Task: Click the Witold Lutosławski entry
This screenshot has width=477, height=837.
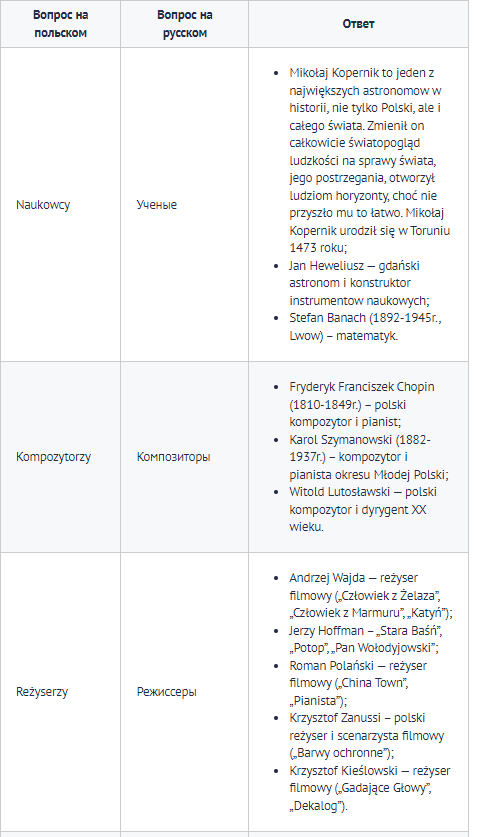Action: tap(363, 509)
